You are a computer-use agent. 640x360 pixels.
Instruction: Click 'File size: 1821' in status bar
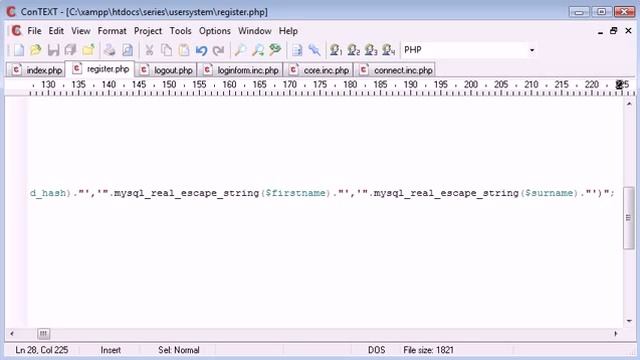pos(428,350)
